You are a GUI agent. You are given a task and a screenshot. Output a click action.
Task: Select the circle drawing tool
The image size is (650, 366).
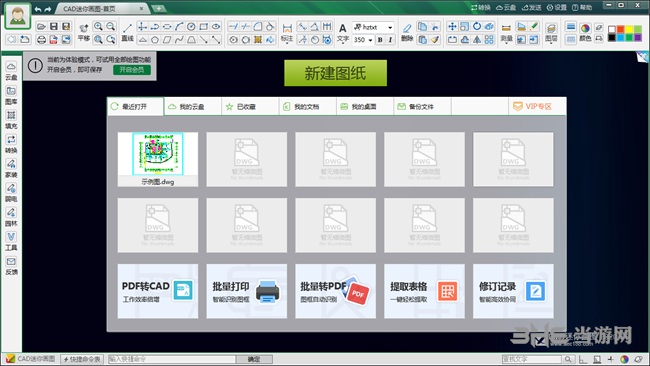tap(191, 27)
